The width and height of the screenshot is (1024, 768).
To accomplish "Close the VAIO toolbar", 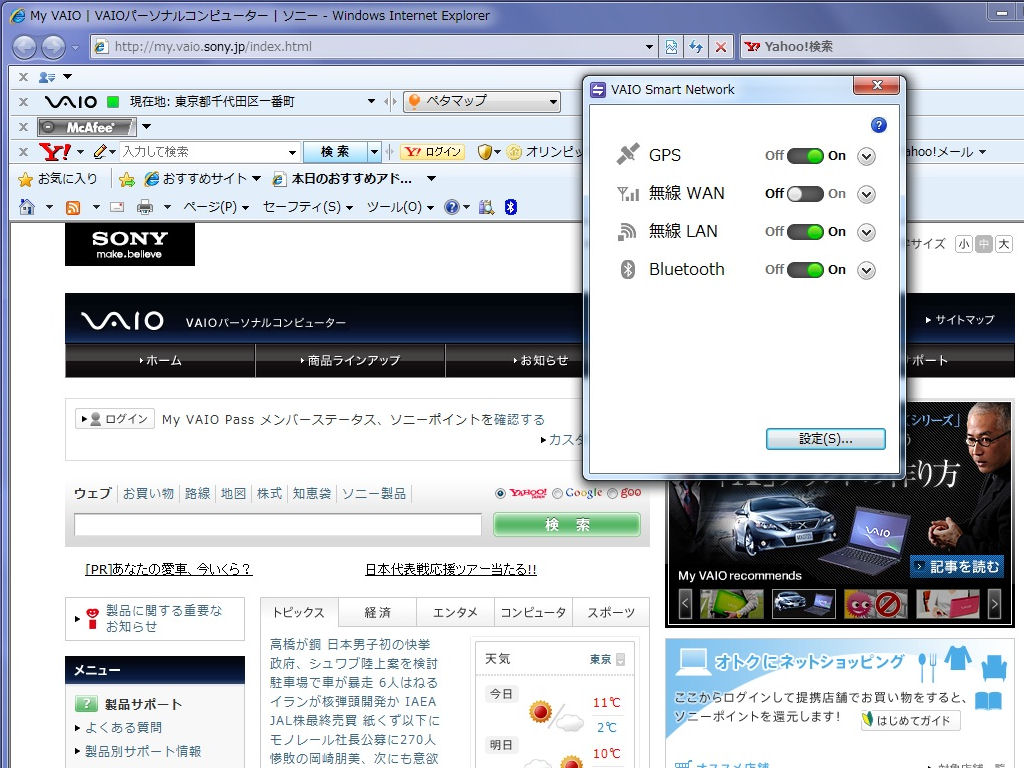I will click(24, 102).
